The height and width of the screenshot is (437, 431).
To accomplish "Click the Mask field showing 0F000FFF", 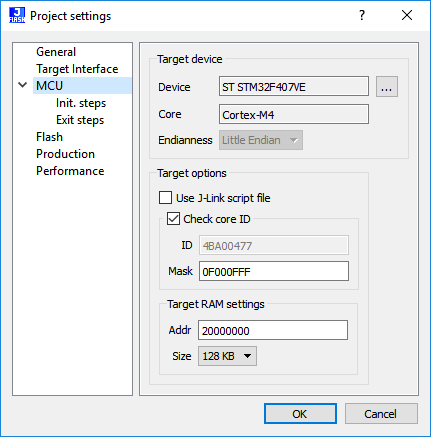I will (x=274, y=271).
